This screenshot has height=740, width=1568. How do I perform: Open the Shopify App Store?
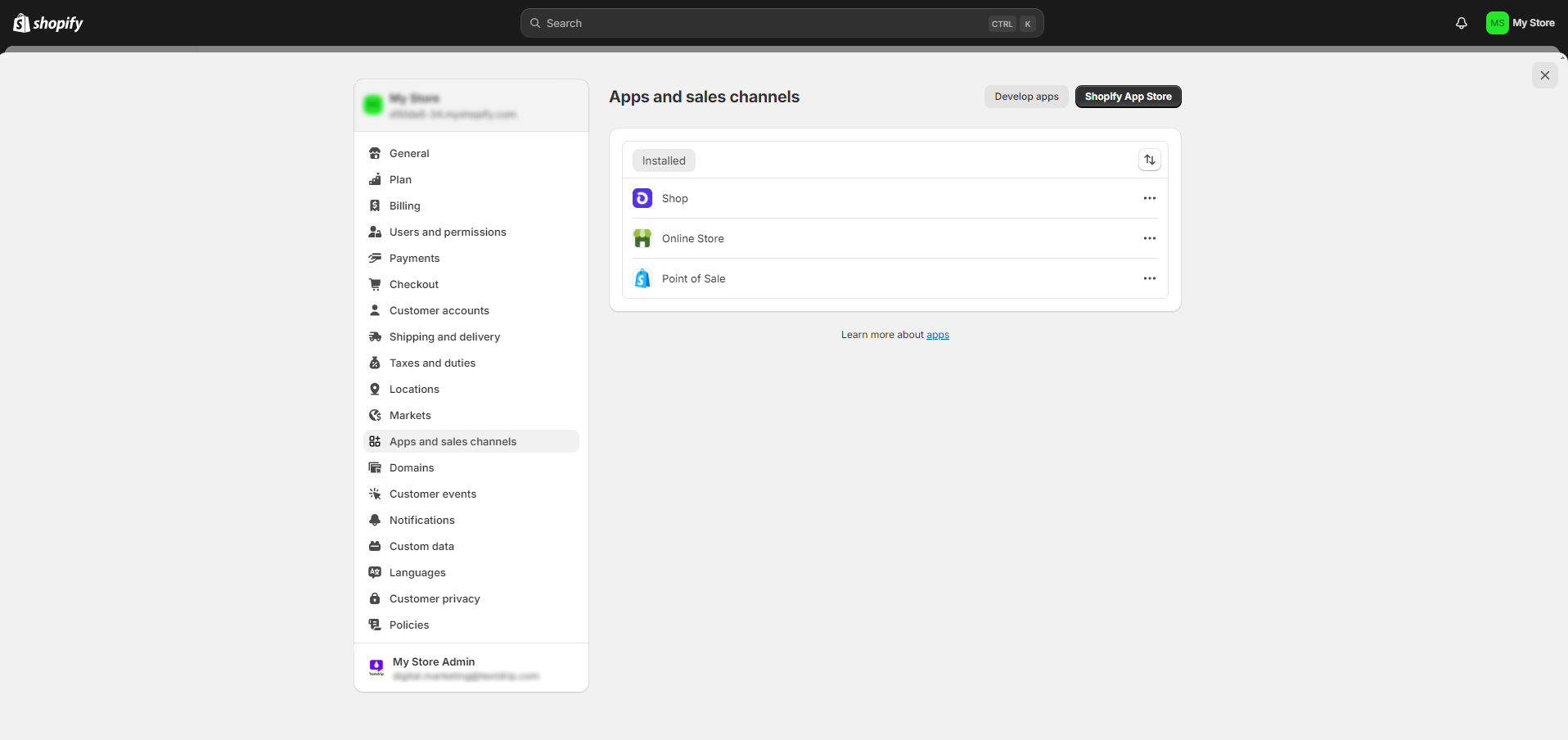pos(1127,97)
